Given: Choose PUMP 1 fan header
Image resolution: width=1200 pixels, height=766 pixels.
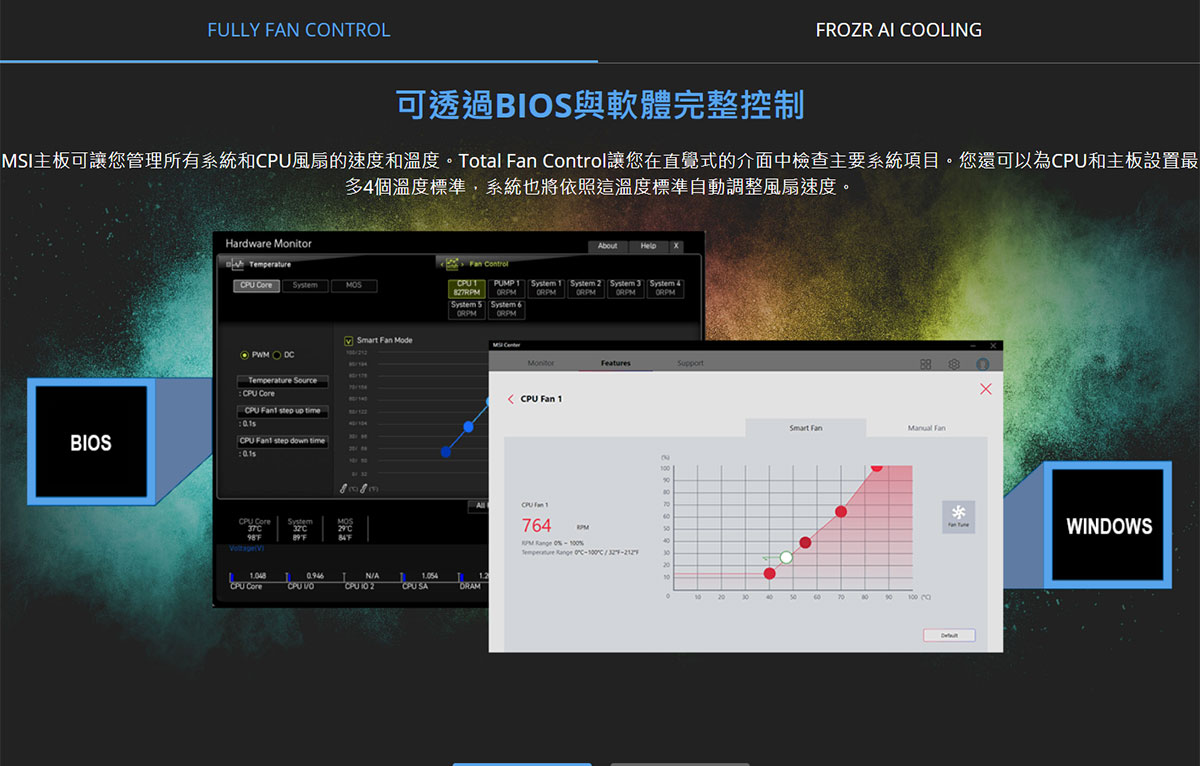Looking at the screenshot, I should point(506,288).
